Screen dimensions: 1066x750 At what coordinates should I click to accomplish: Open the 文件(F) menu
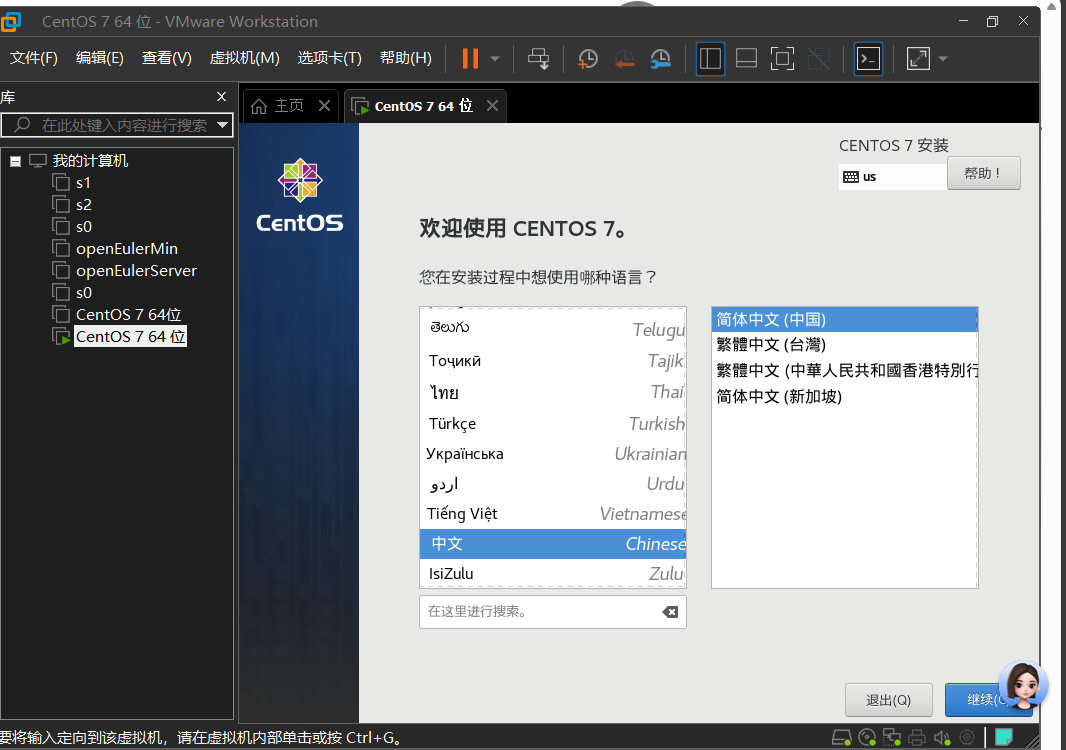click(34, 58)
